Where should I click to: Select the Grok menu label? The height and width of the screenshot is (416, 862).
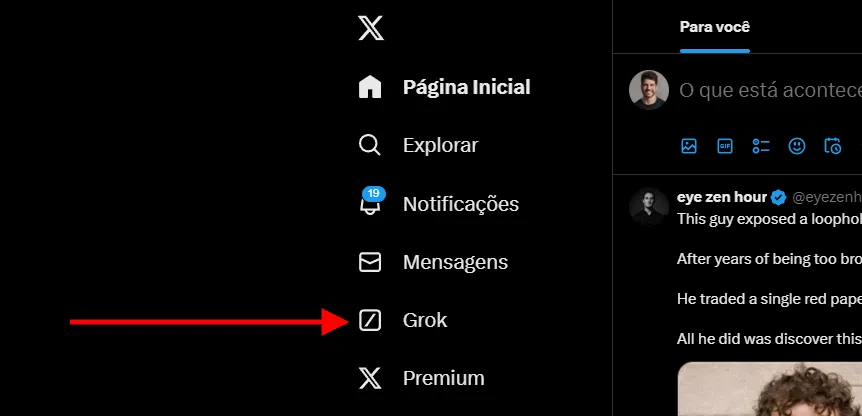[425, 320]
